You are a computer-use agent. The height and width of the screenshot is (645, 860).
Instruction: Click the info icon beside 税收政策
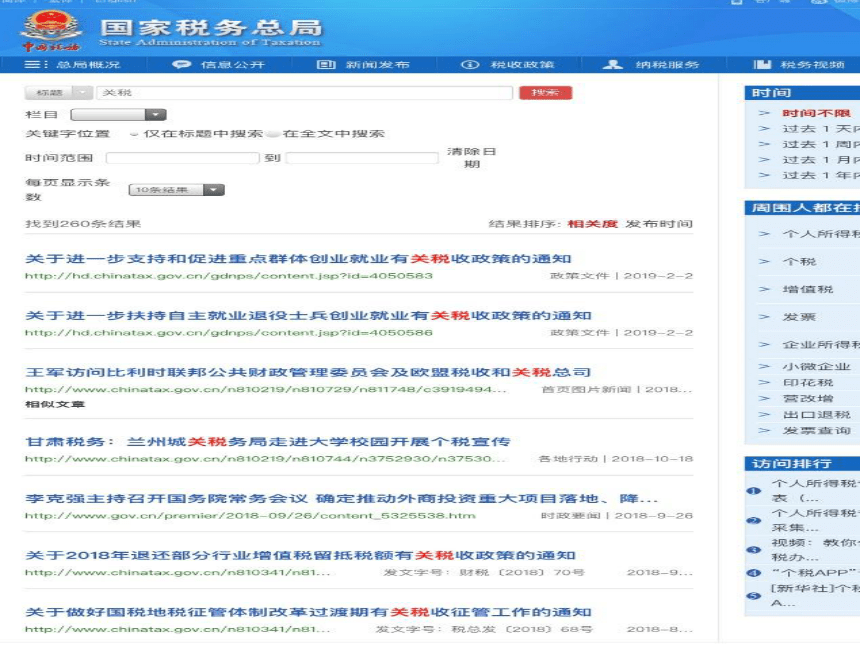(470, 65)
